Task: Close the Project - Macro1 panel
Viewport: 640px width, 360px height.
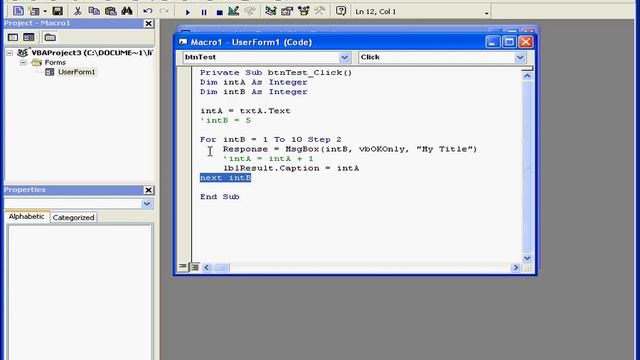Action: click(149, 24)
